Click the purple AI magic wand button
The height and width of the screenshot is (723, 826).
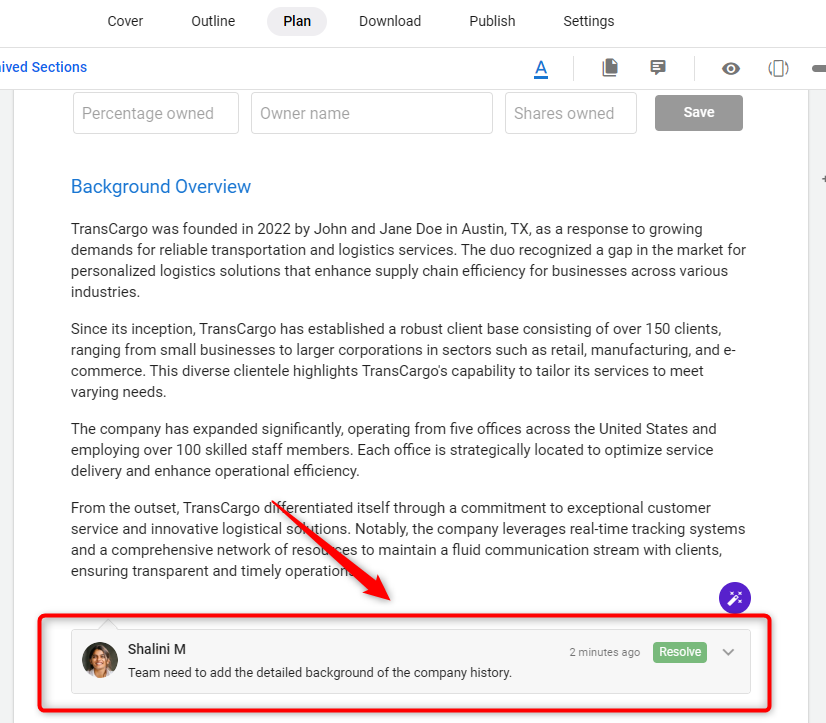(734, 598)
